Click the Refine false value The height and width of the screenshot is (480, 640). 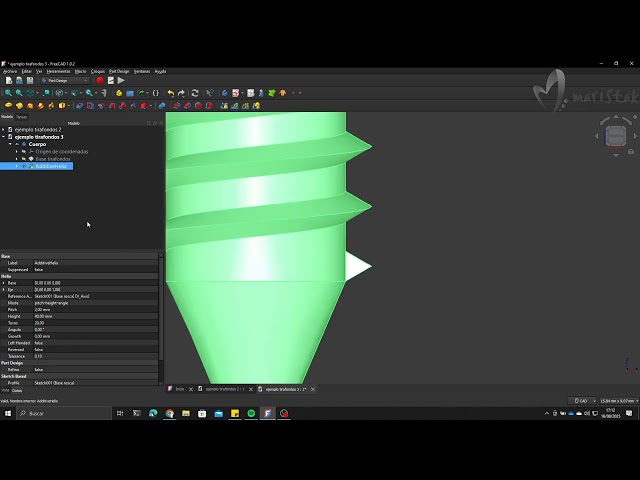point(38,370)
